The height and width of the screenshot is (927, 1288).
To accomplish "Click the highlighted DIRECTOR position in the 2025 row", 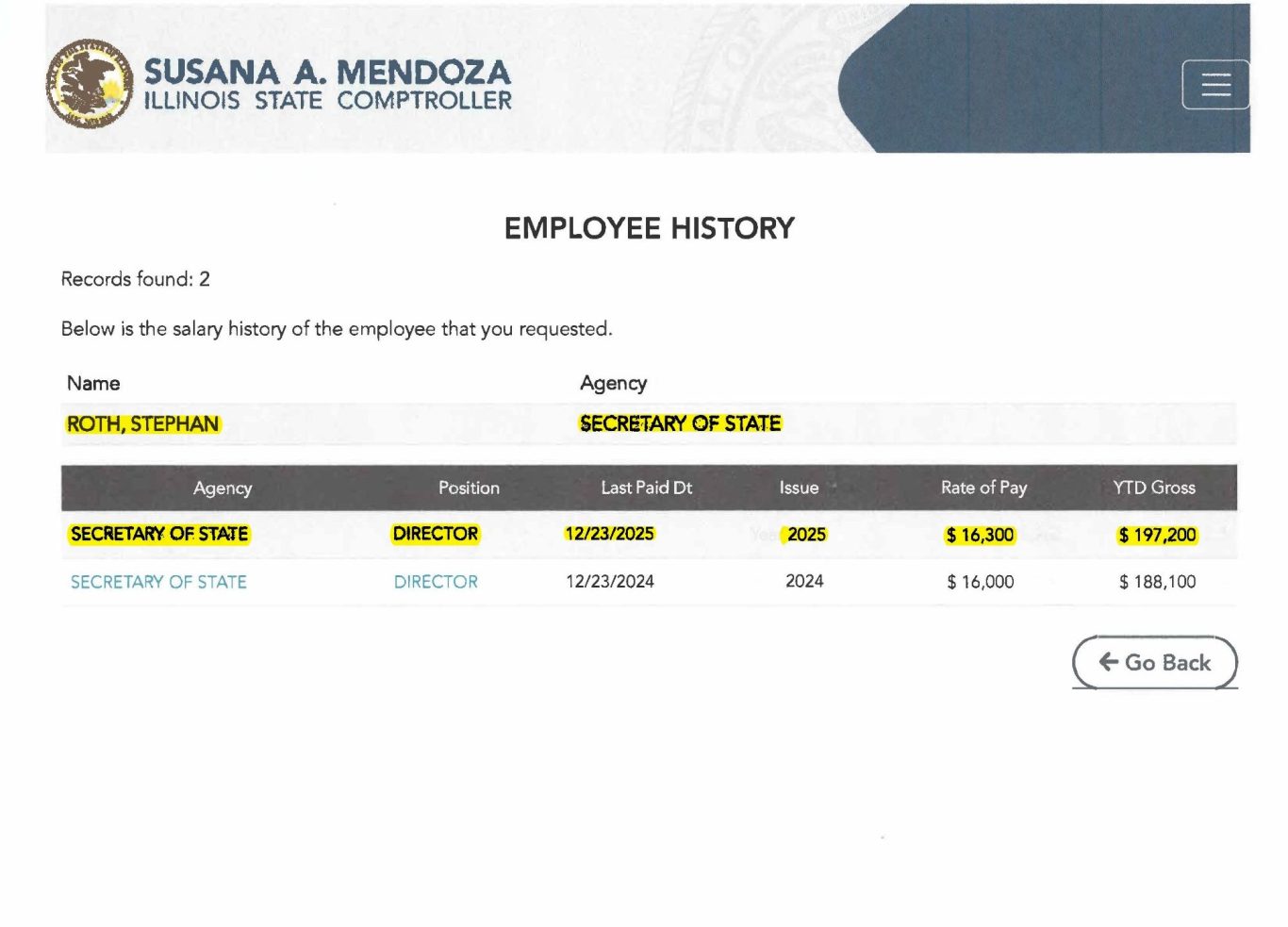I will pyautogui.click(x=436, y=534).
